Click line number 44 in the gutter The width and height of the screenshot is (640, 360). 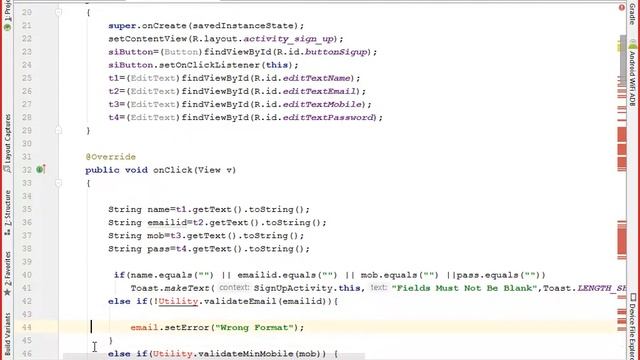click(x=27, y=327)
